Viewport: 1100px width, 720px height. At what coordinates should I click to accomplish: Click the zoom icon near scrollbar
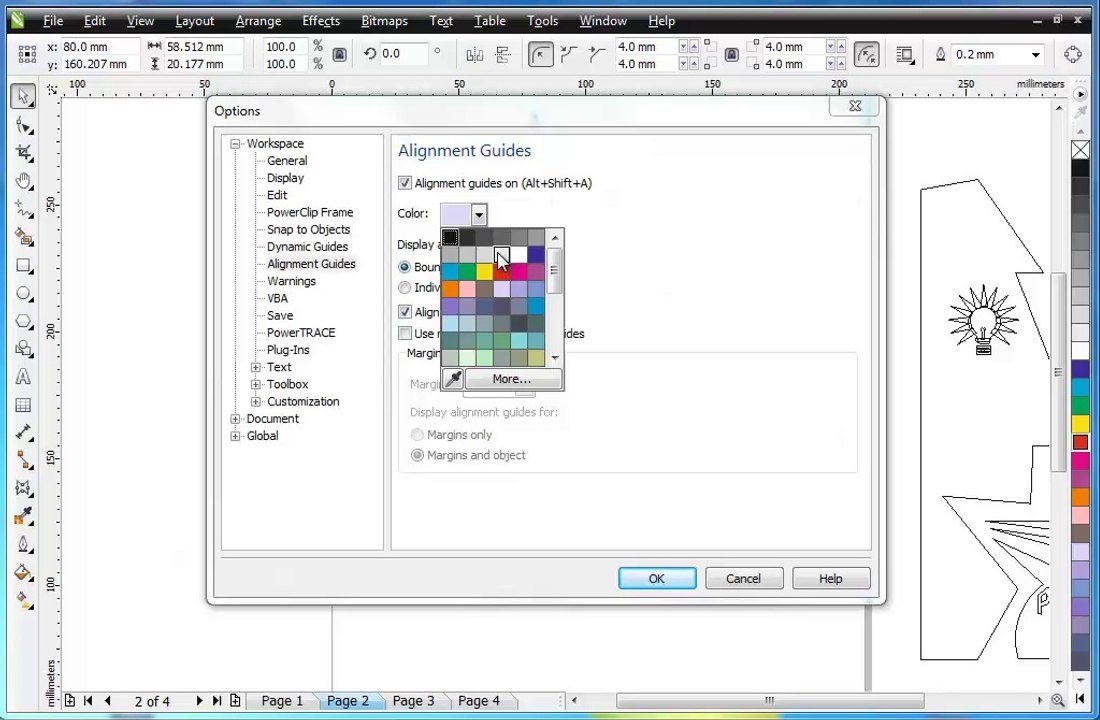1058,700
